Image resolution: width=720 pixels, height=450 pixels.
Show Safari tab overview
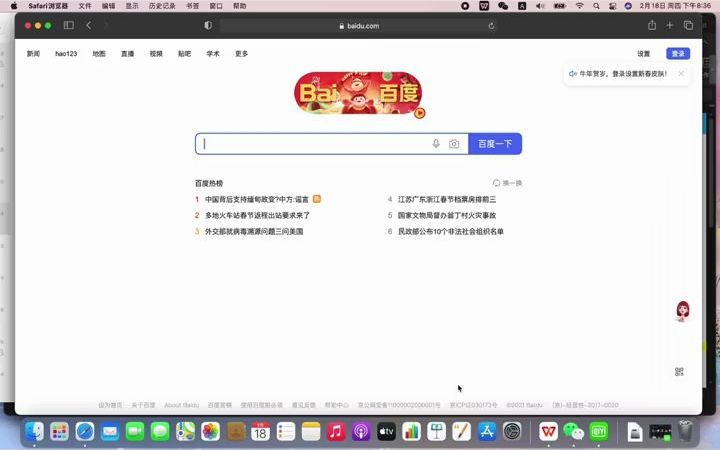688,25
